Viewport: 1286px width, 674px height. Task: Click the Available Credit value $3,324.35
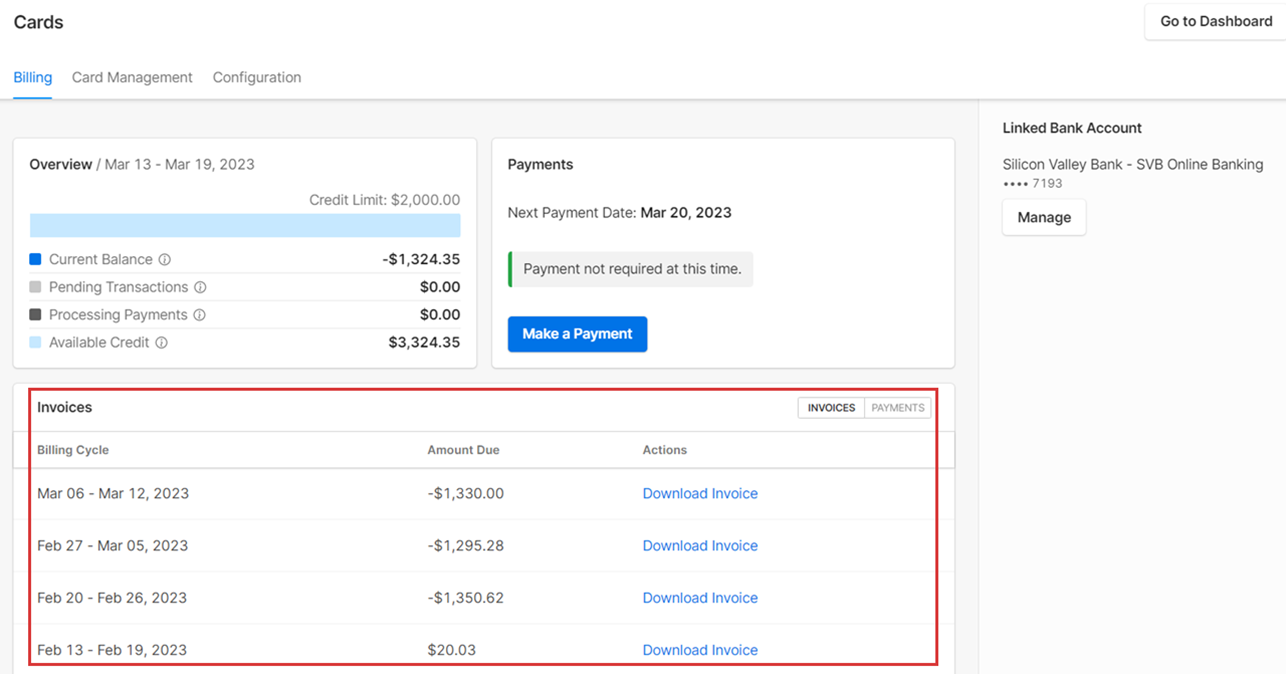pyautogui.click(x=424, y=342)
